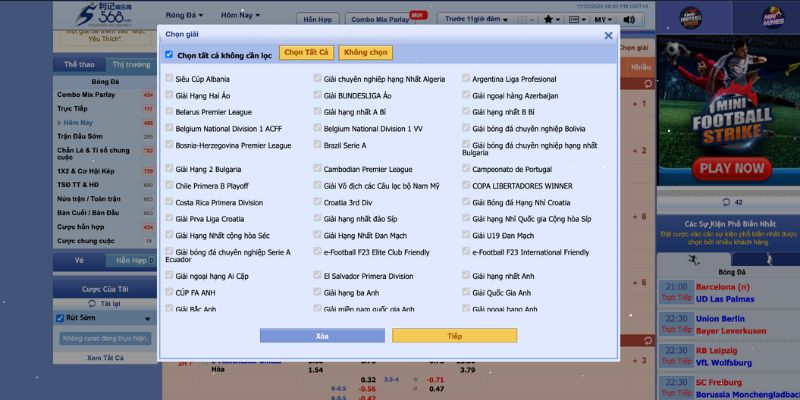Toggle the Campeonato de Portugal checkbox
The height and width of the screenshot is (400, 800).
(466, 169)
